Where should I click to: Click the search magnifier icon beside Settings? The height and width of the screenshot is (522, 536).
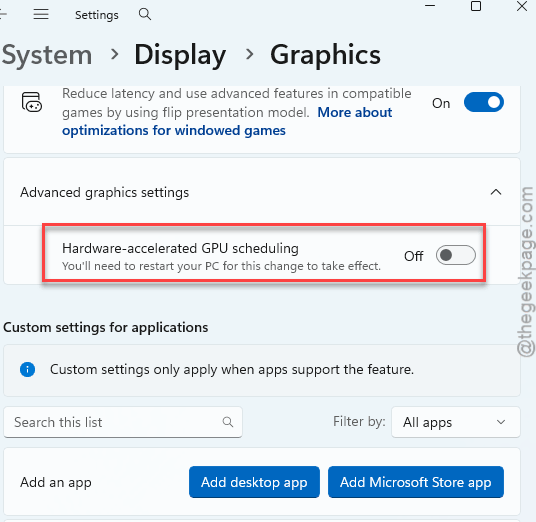[x=145, y=14]
